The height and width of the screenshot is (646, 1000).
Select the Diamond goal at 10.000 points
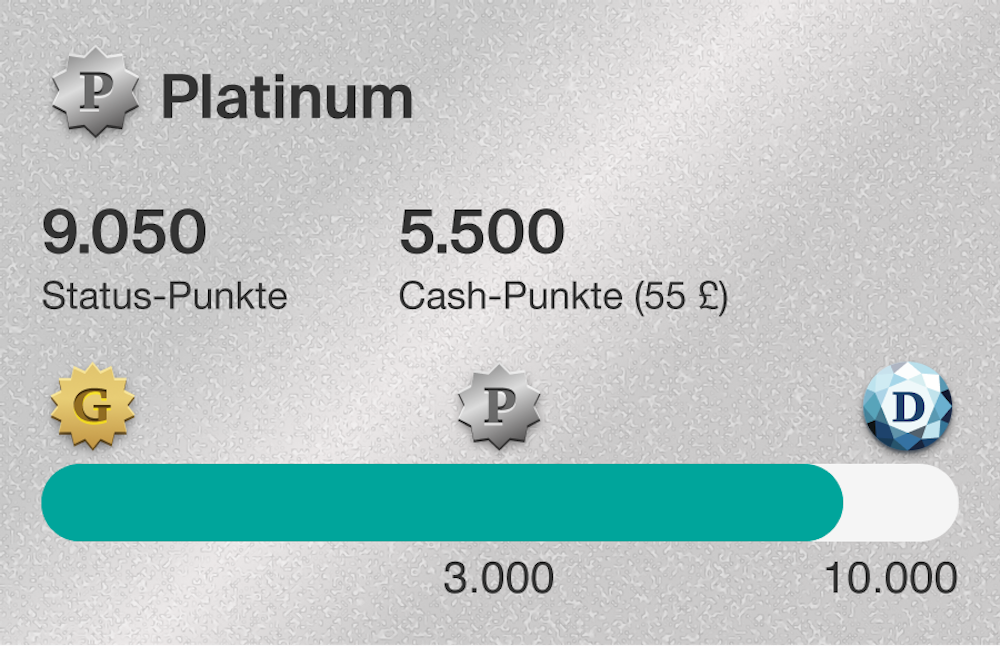[x=907, y=406]
